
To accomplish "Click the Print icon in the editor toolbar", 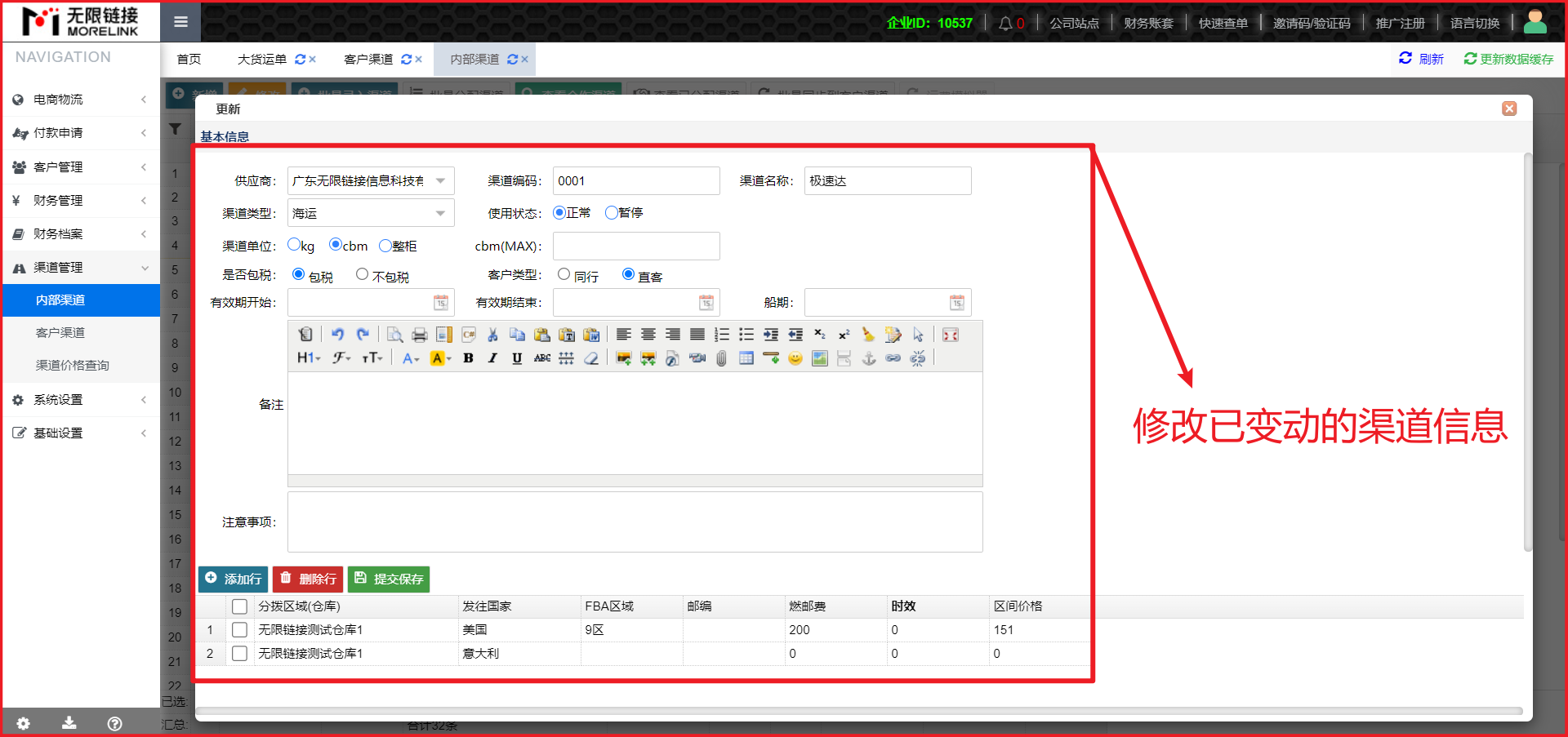I will (x=419, y=335).
